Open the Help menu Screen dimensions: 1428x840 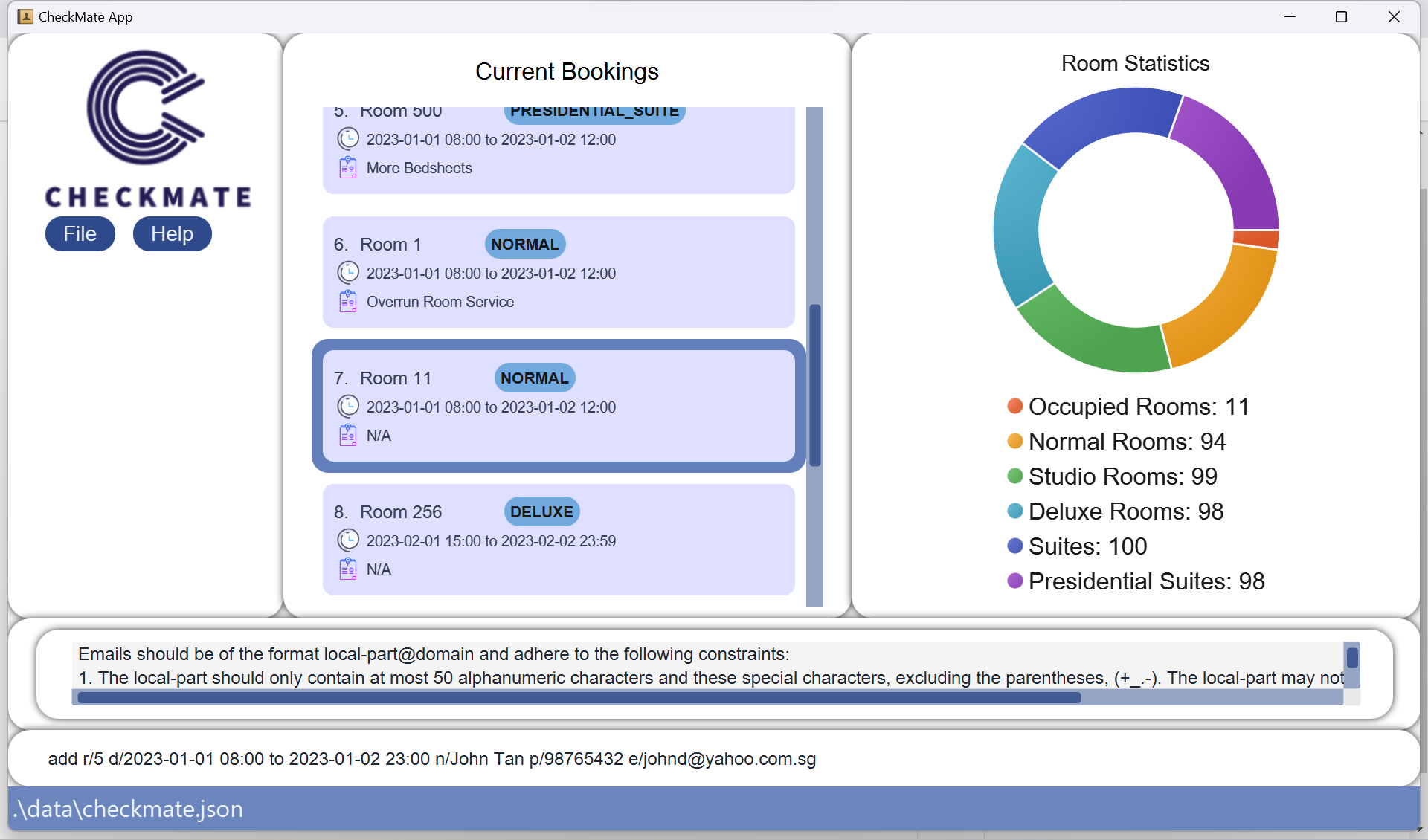172,234
